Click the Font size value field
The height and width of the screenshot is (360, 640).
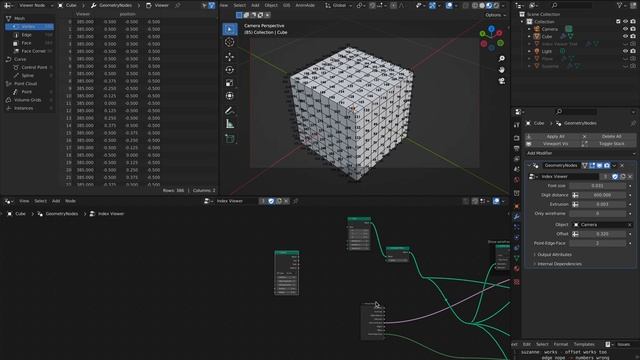(598, 186)
